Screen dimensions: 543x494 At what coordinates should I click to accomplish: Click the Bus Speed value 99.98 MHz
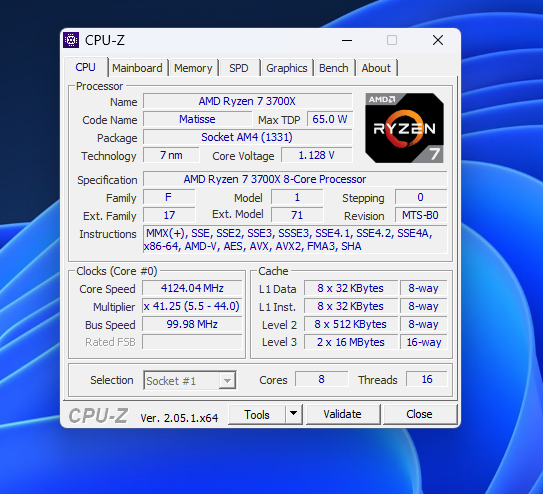[192, 324]
